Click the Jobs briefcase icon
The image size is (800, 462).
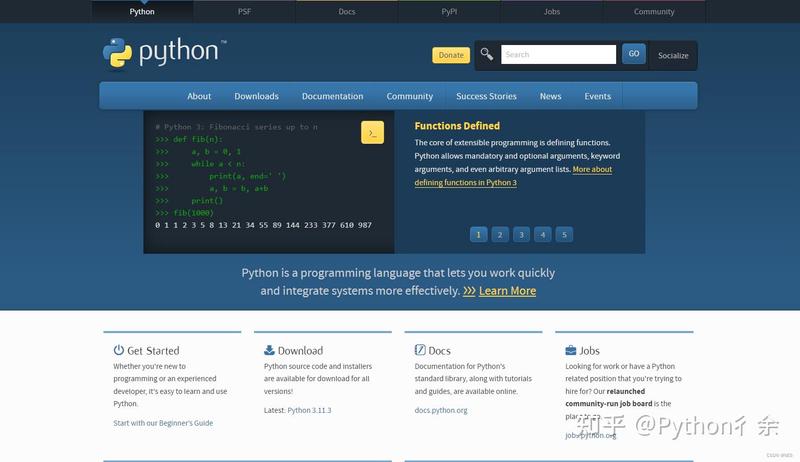[x=571, y=350]
